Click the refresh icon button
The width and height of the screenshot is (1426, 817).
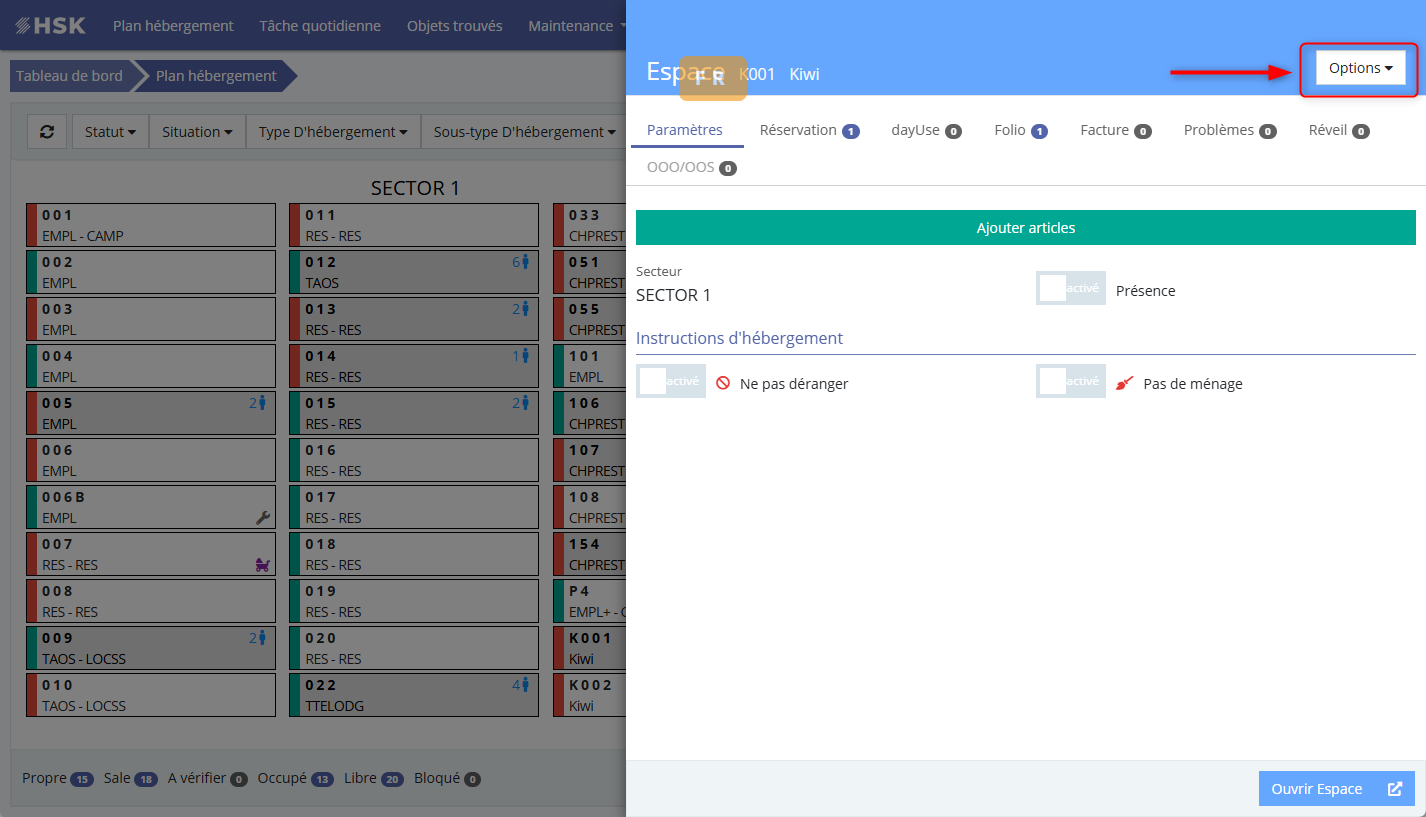(47, 131)
